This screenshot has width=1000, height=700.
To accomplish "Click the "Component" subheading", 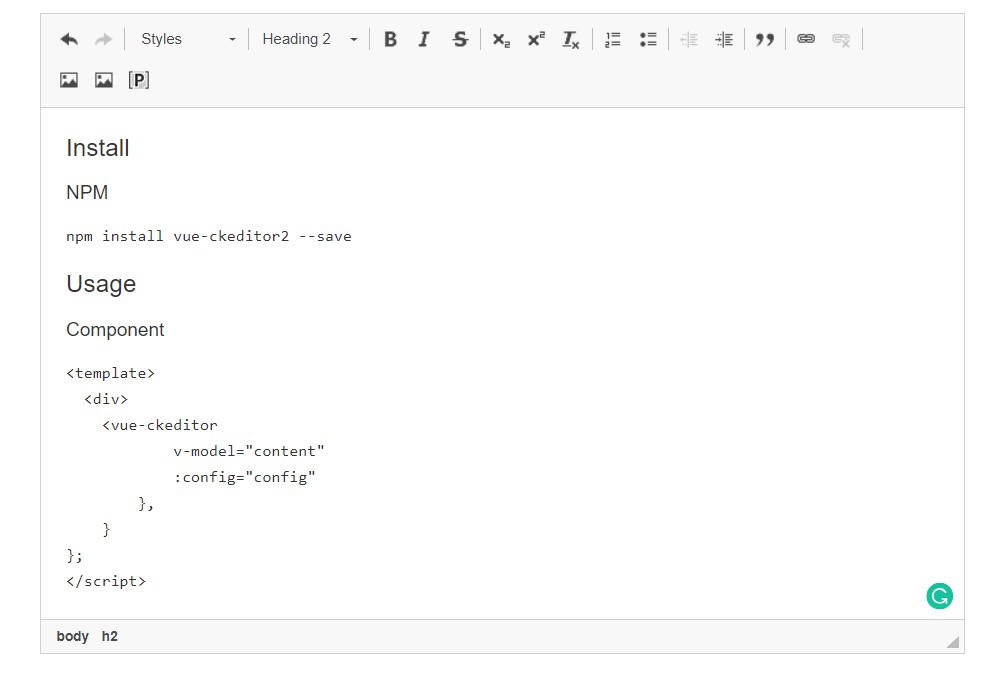I will tap(115, 330).
